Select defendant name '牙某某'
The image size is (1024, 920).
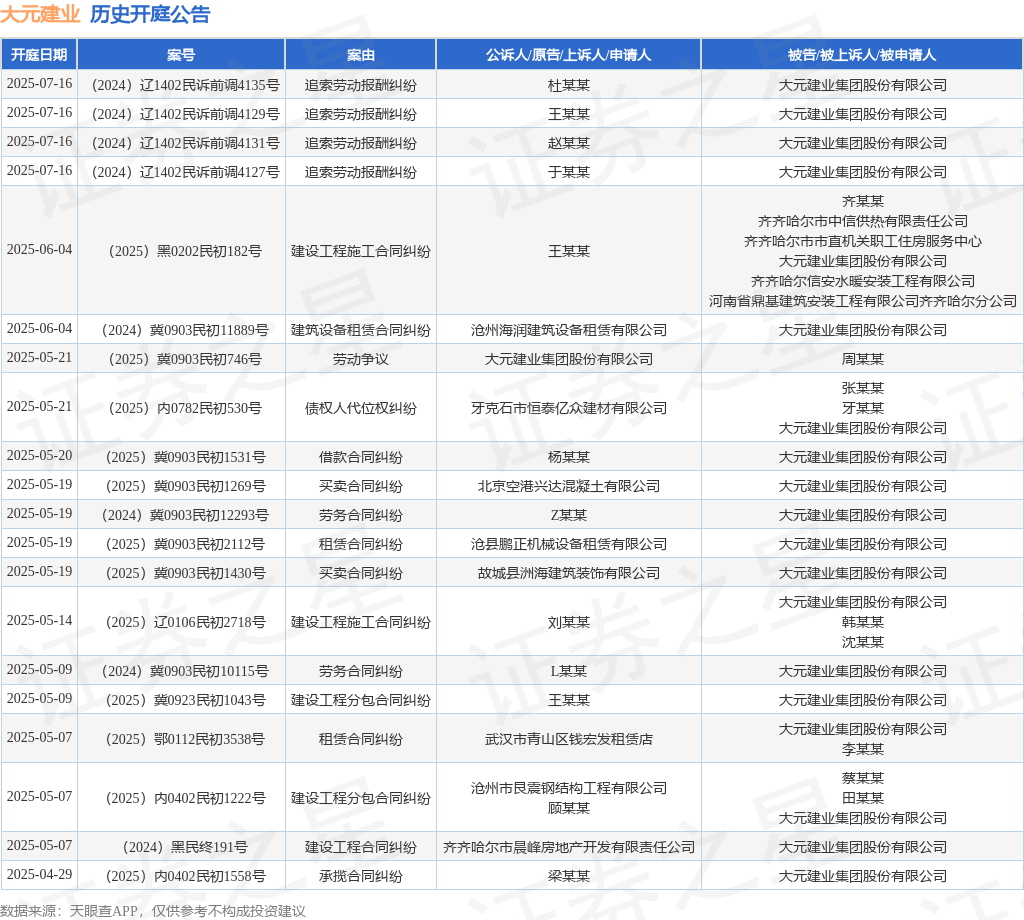pyautogui.click(x=863, y=408)
